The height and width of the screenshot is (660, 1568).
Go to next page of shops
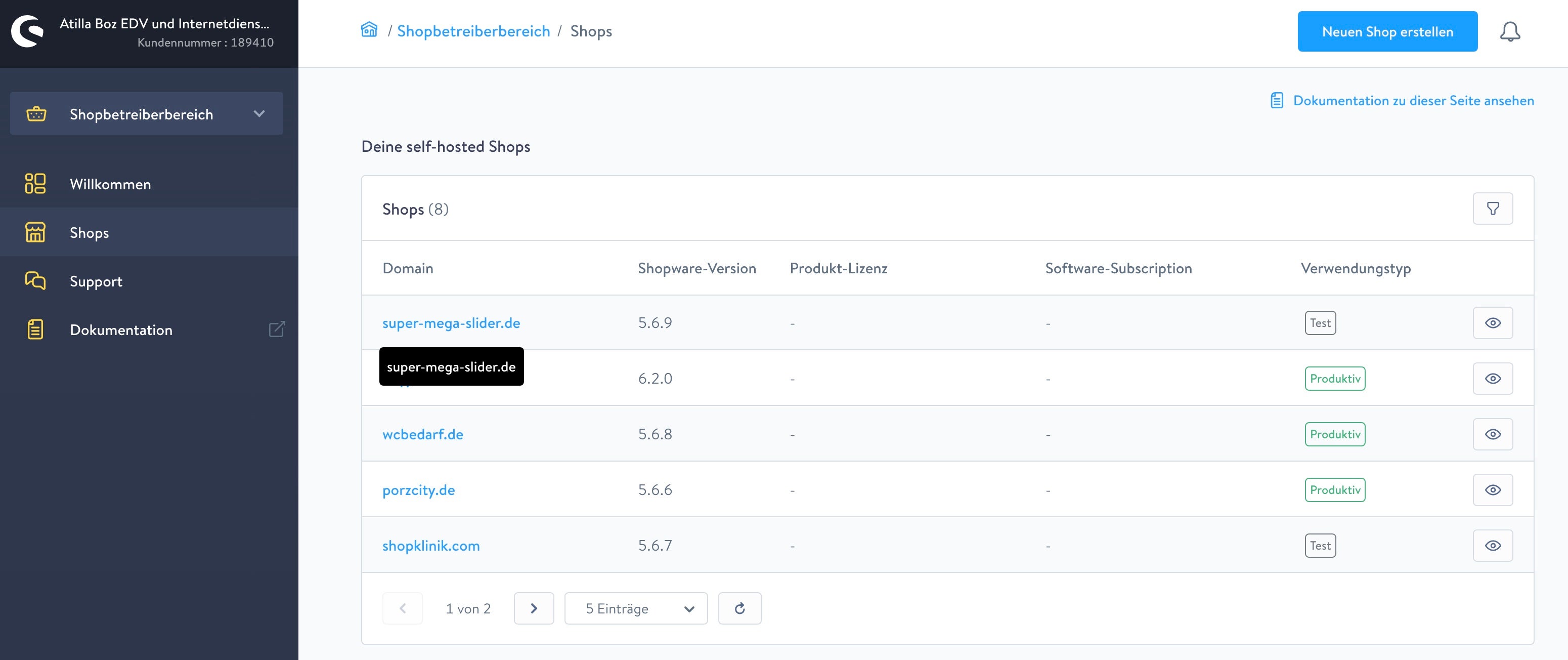point(534,608)
